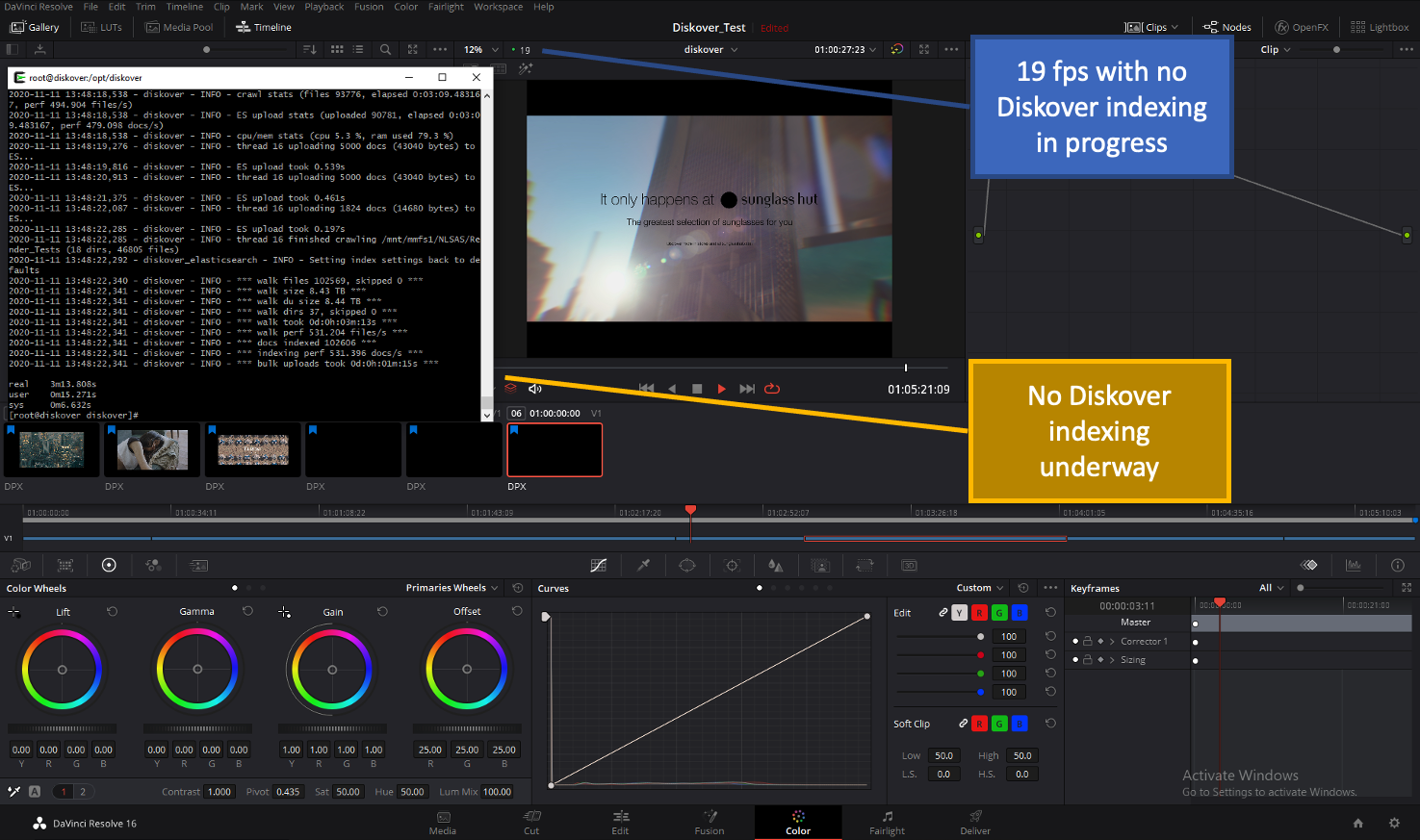Switch to the Deliver page tab

click(975, 823)
